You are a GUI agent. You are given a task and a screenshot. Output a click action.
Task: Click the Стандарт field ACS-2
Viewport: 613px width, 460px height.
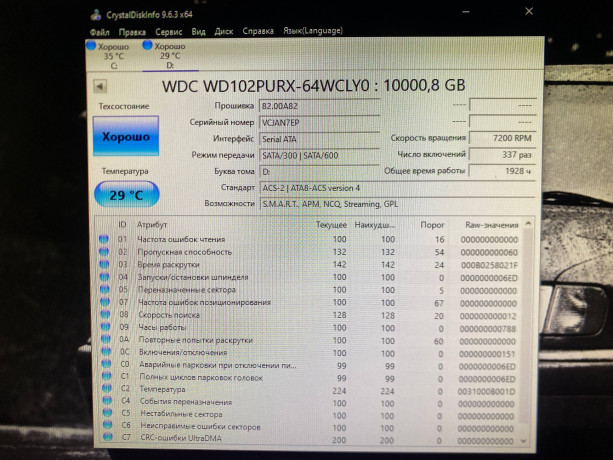[397, 188]
